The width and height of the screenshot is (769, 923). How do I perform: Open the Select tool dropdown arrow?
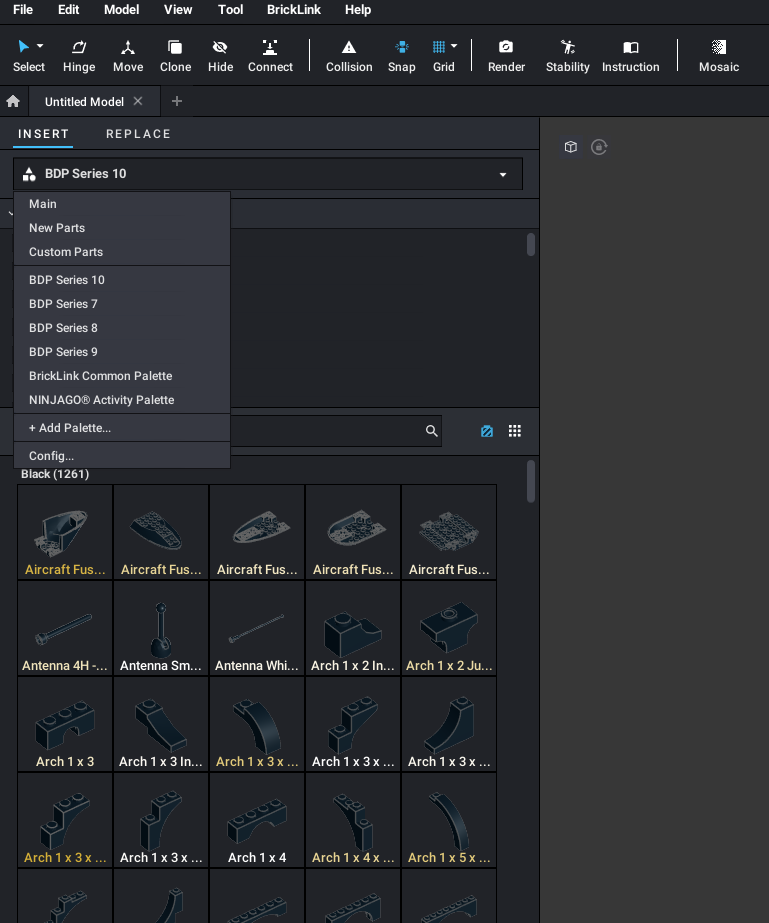(40, 46)
